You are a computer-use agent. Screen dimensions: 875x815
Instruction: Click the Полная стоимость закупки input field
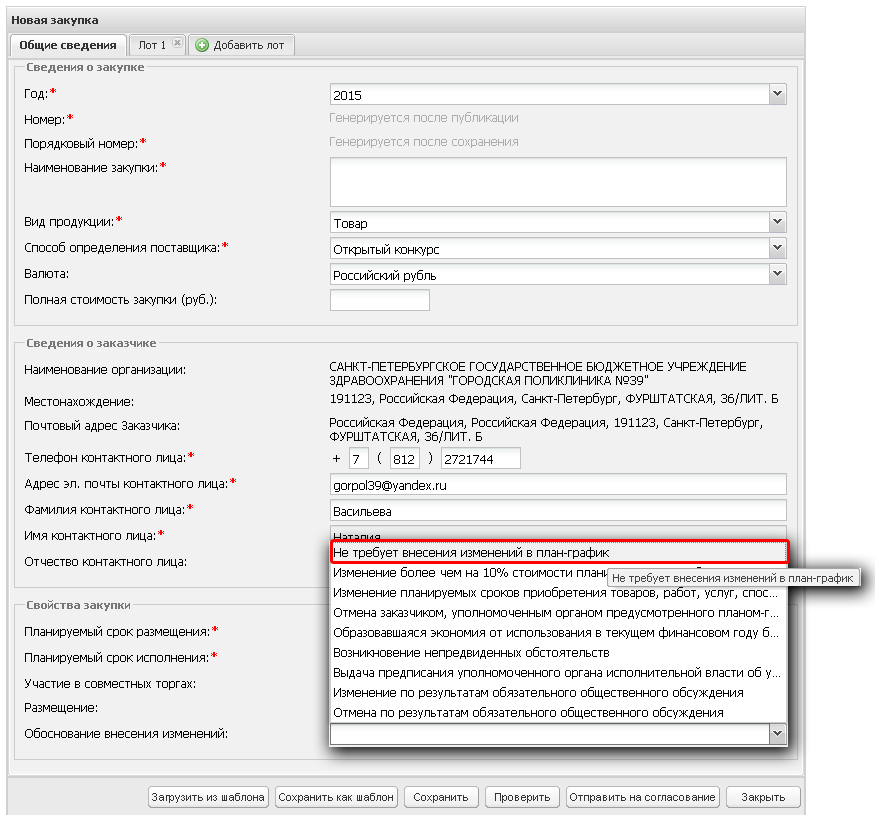click(x=379, y=300)
